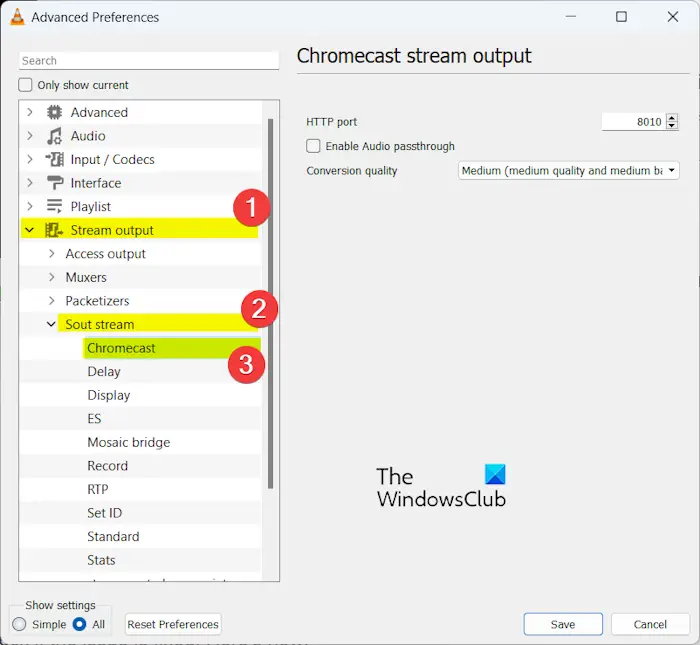
Task: Select the Record tree item
Action: (x=108, y=466)
